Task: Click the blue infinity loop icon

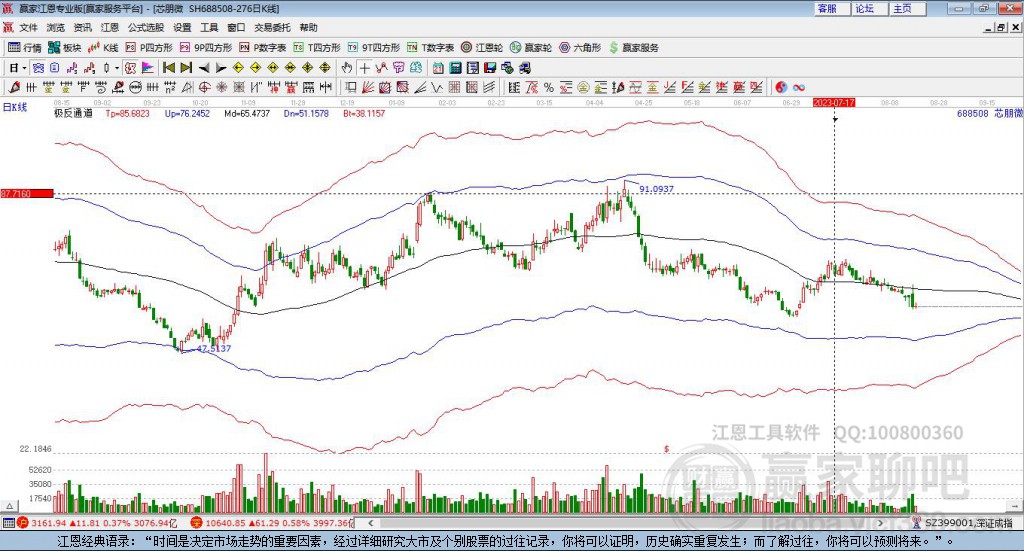Action: coord(799,87)
